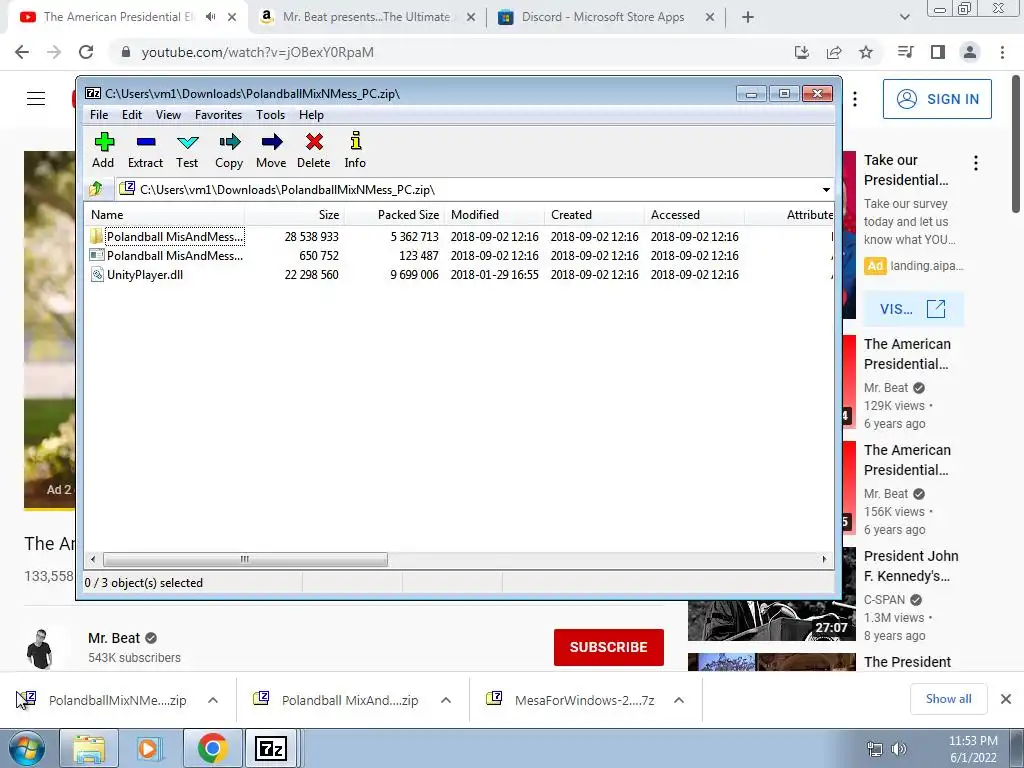This screenshot has height=768, width=1024.
Task: Click the scroll right arrow in 7-Zip list
Action: [x=824, y=559]
